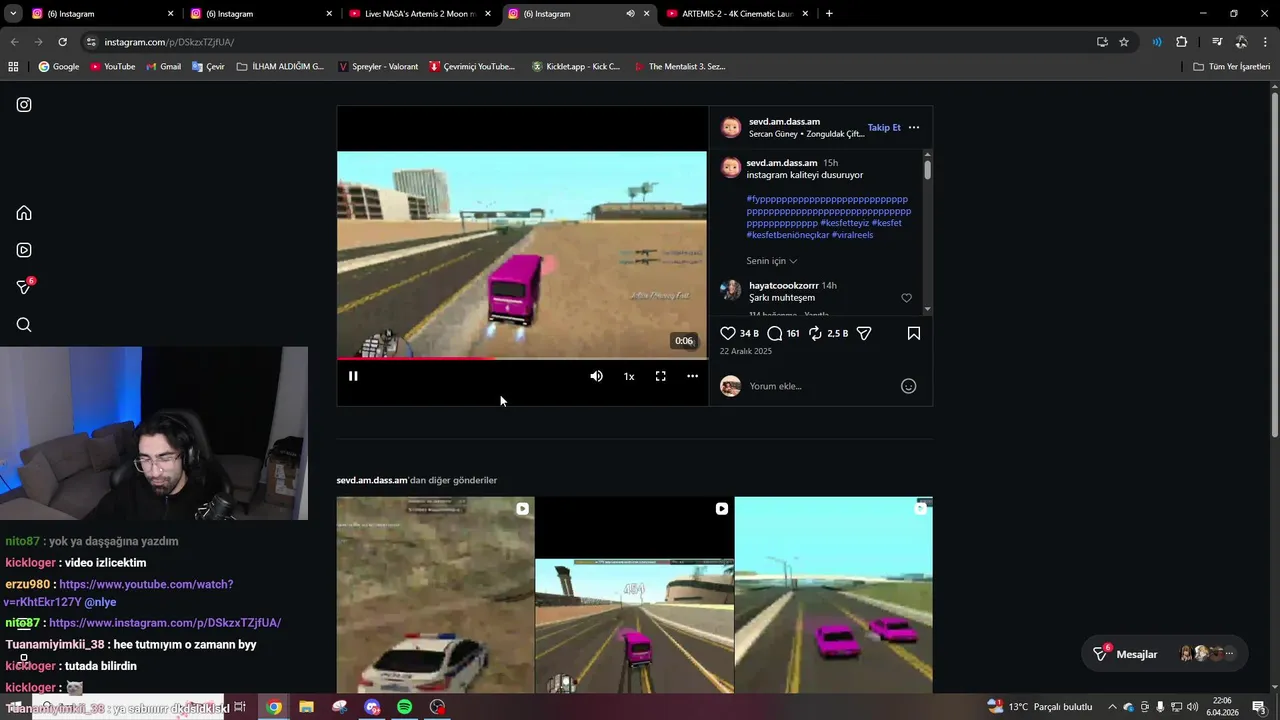This screenshot has width=1280, height=720.
Task: Open Instagram direct messages sidebar icon
Action: point(25,287)
